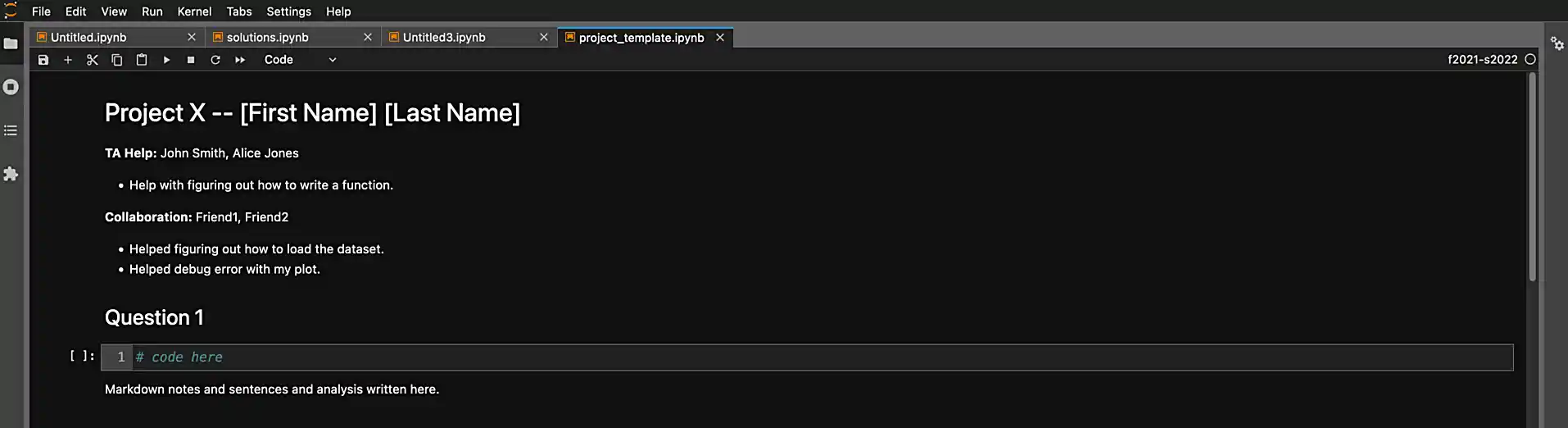Open the Tabs menu
This screenshot has height=428, width=1568.
(x=239, y=11)
